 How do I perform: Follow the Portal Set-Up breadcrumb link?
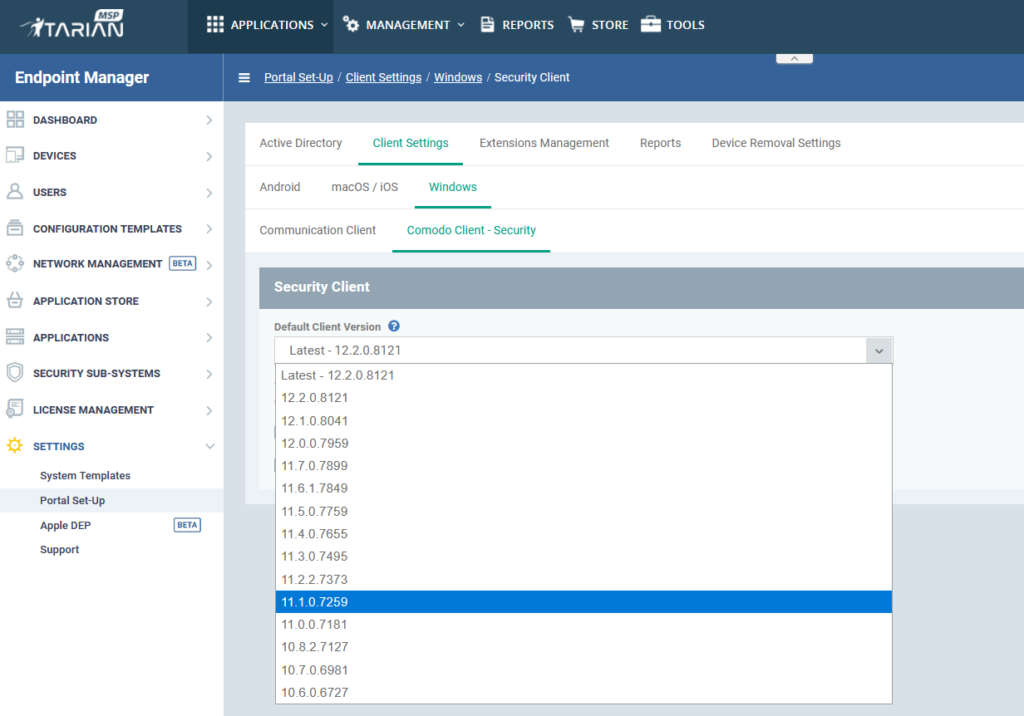tap(298, 77)
